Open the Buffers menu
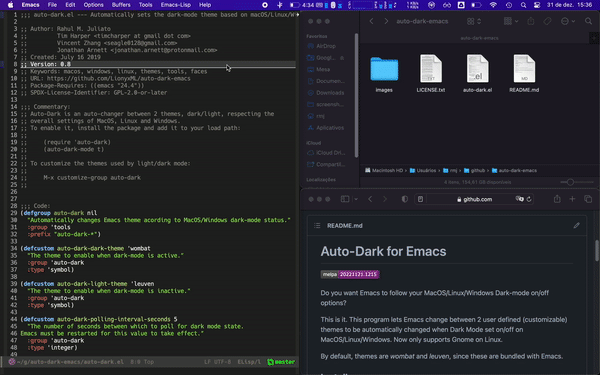Viewport: 600px width, 375px height. pos(121,5)
